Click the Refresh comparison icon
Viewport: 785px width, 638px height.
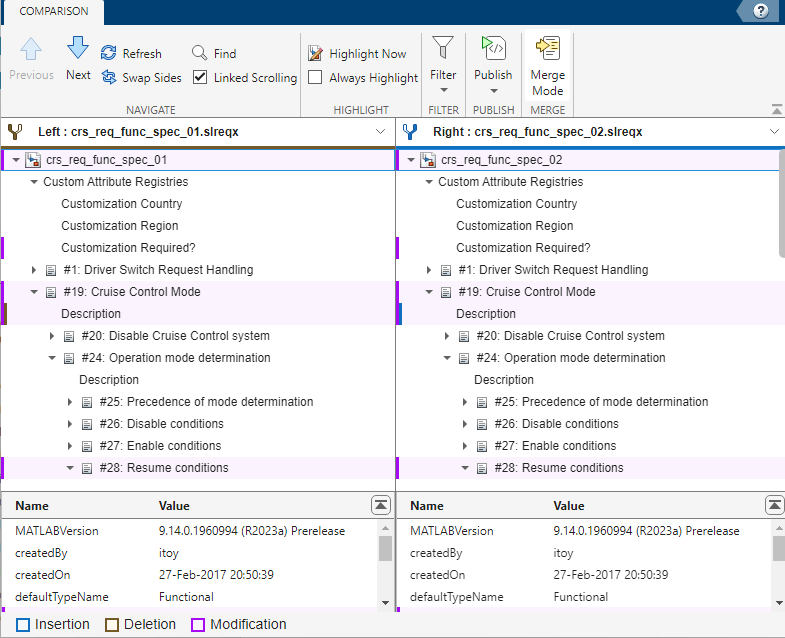pos(108,53)
